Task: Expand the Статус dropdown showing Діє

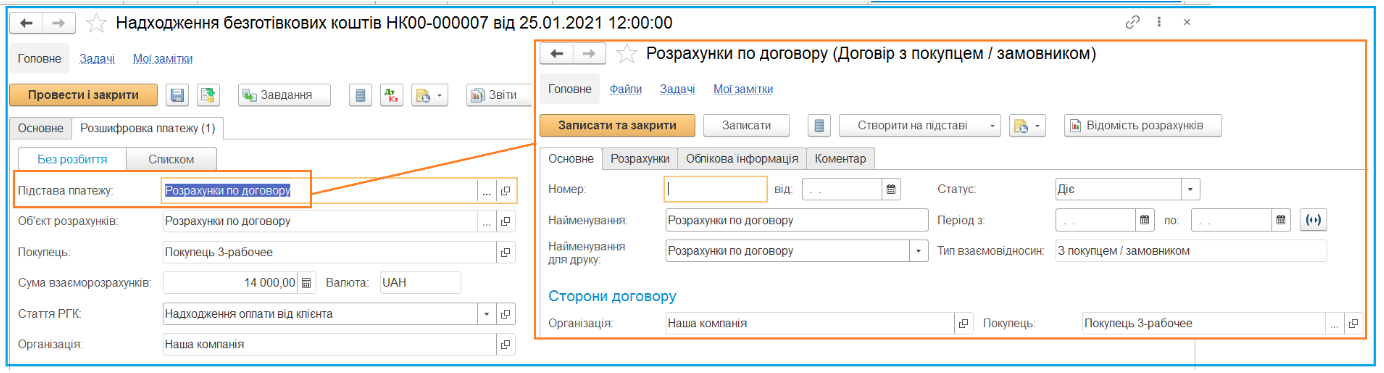Action: [1190, 189]
